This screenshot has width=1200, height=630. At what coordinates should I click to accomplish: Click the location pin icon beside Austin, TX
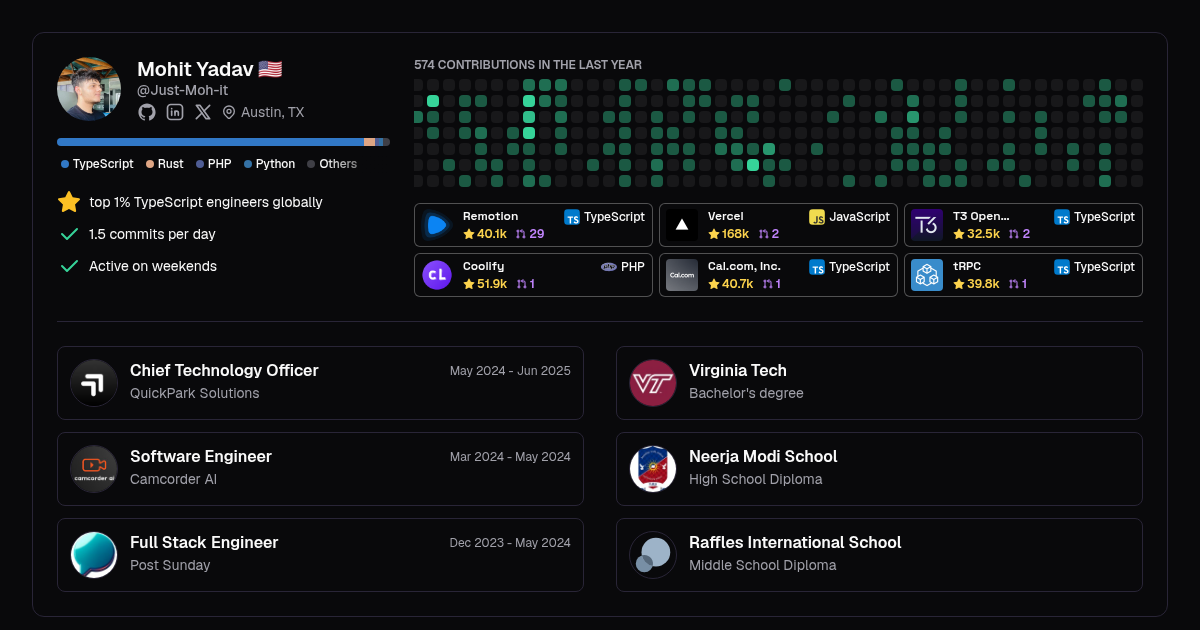229,112
